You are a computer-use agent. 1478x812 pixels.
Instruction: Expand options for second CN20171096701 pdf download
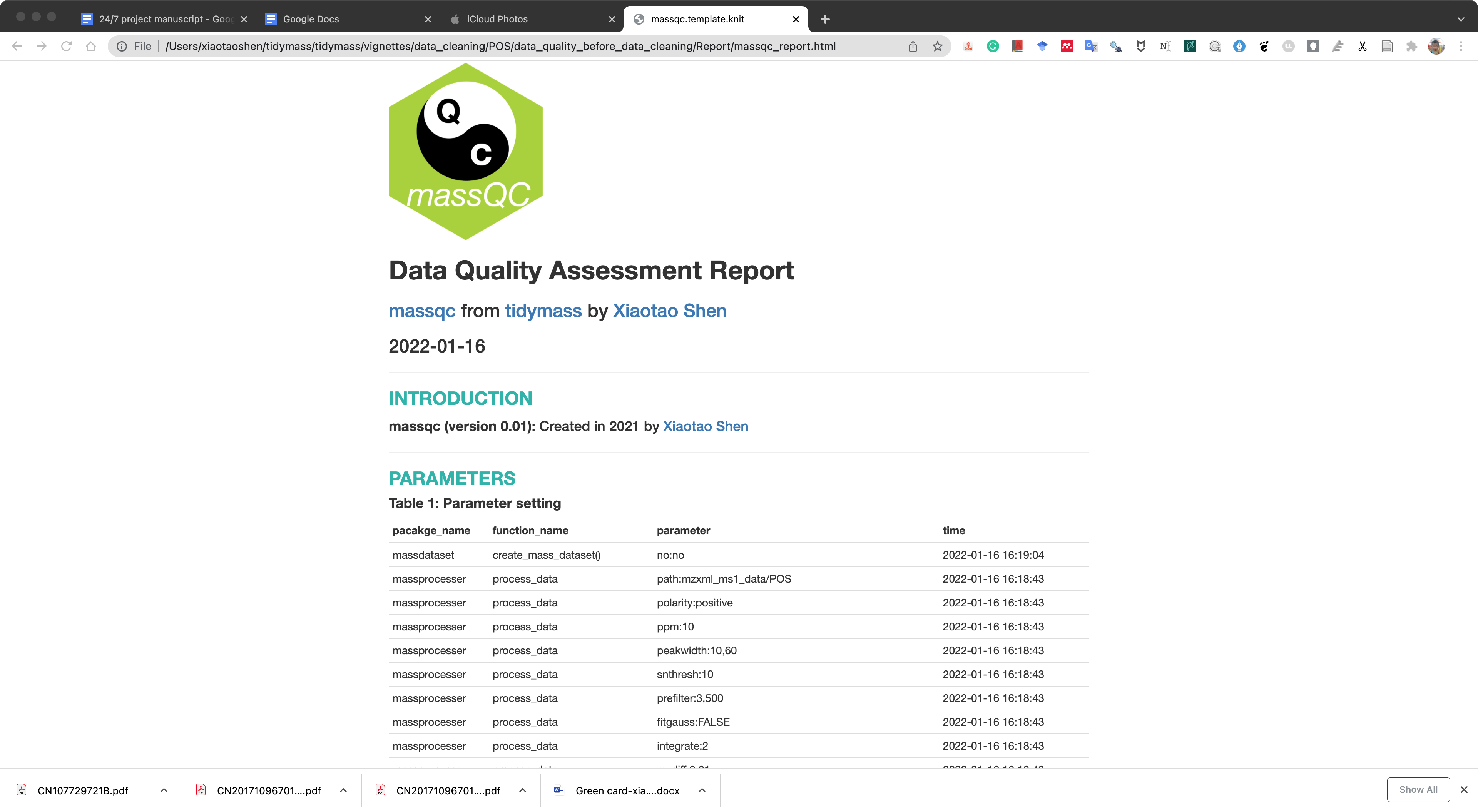tap(523, 790)
